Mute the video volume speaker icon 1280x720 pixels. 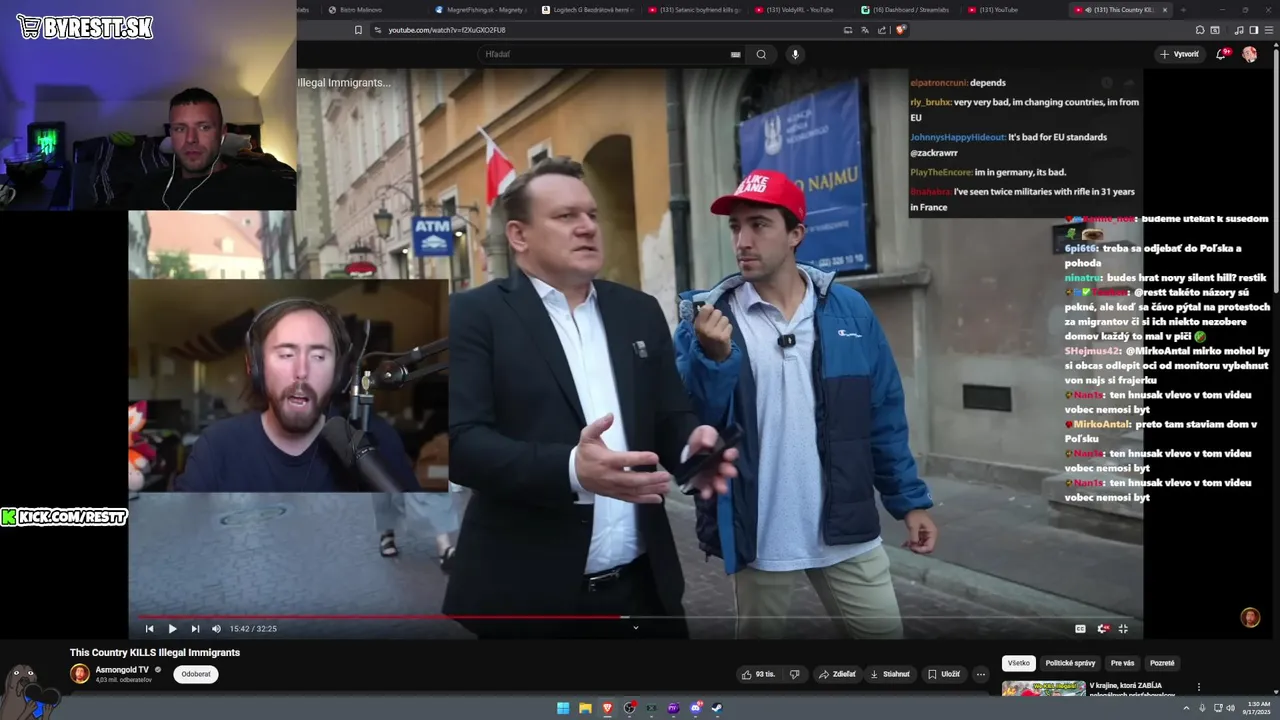[216, 628]
